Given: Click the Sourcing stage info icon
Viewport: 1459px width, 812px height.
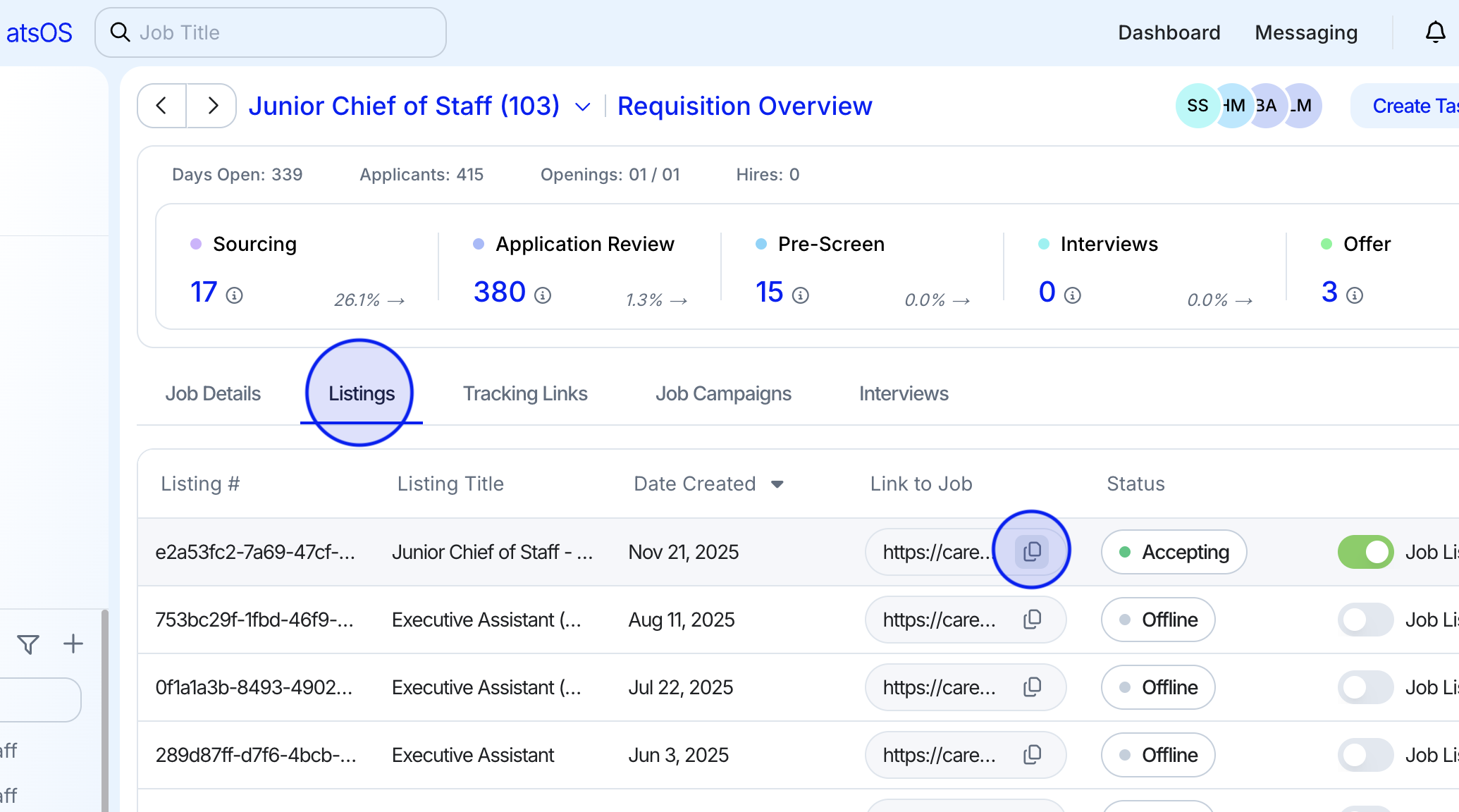Looking at the screenshot, I should pos(234,295).
